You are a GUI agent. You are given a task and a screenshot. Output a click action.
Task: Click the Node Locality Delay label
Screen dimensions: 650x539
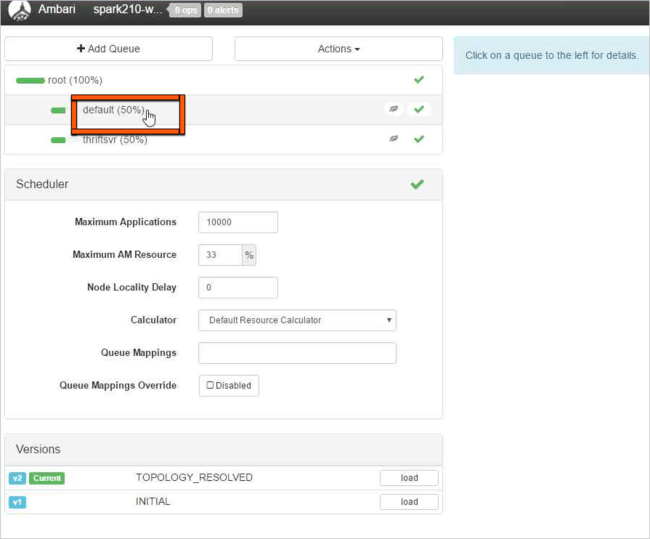132,287
